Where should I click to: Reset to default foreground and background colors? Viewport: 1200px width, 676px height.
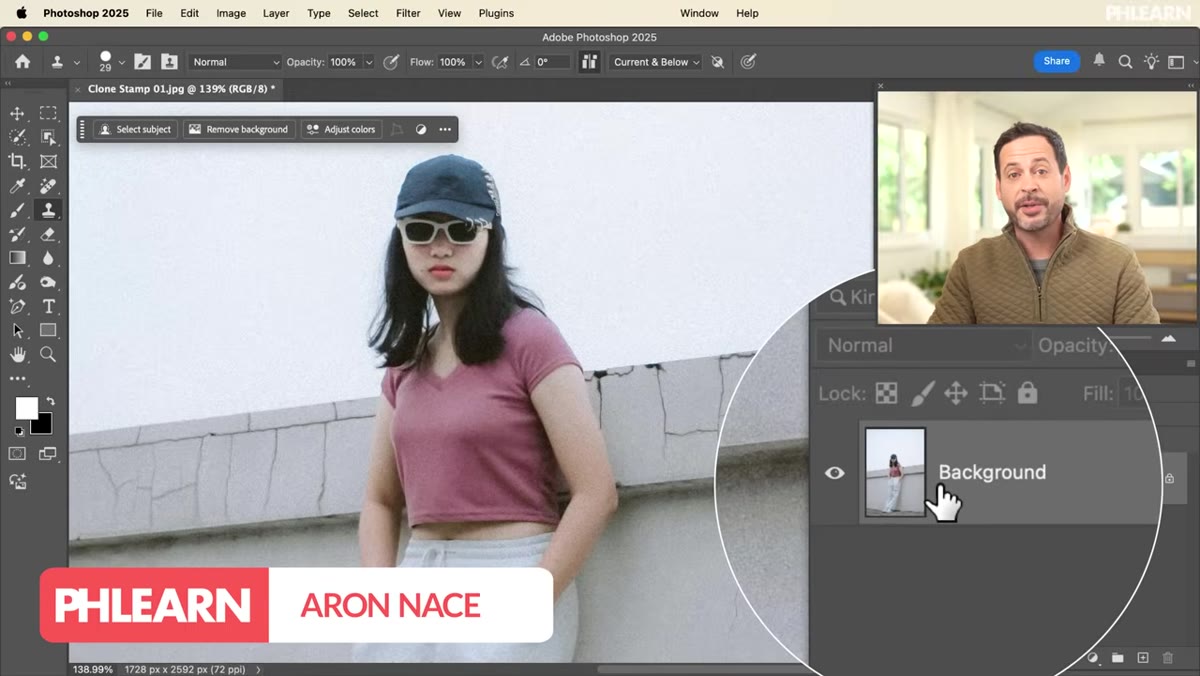[x=17, y=431]
